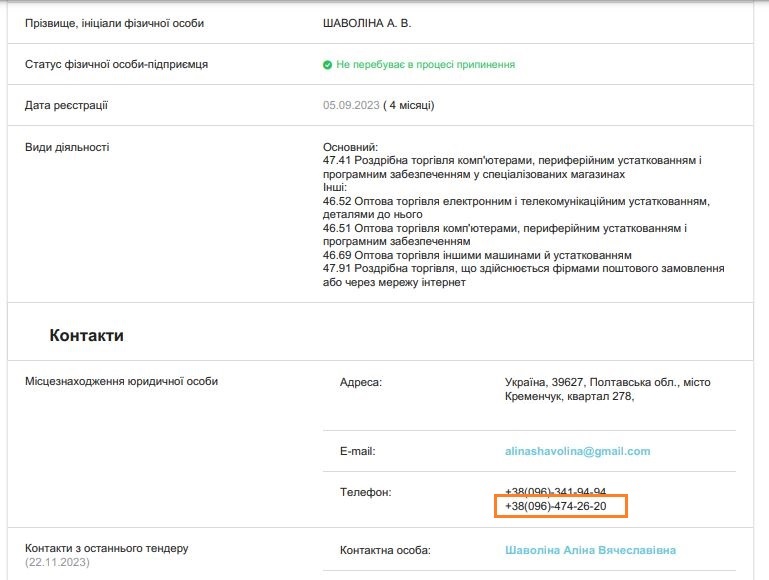Click the activity 46.69 Оптова торгівля іншими машинами
Screen dimensions: 769x580
click(477, 255)
